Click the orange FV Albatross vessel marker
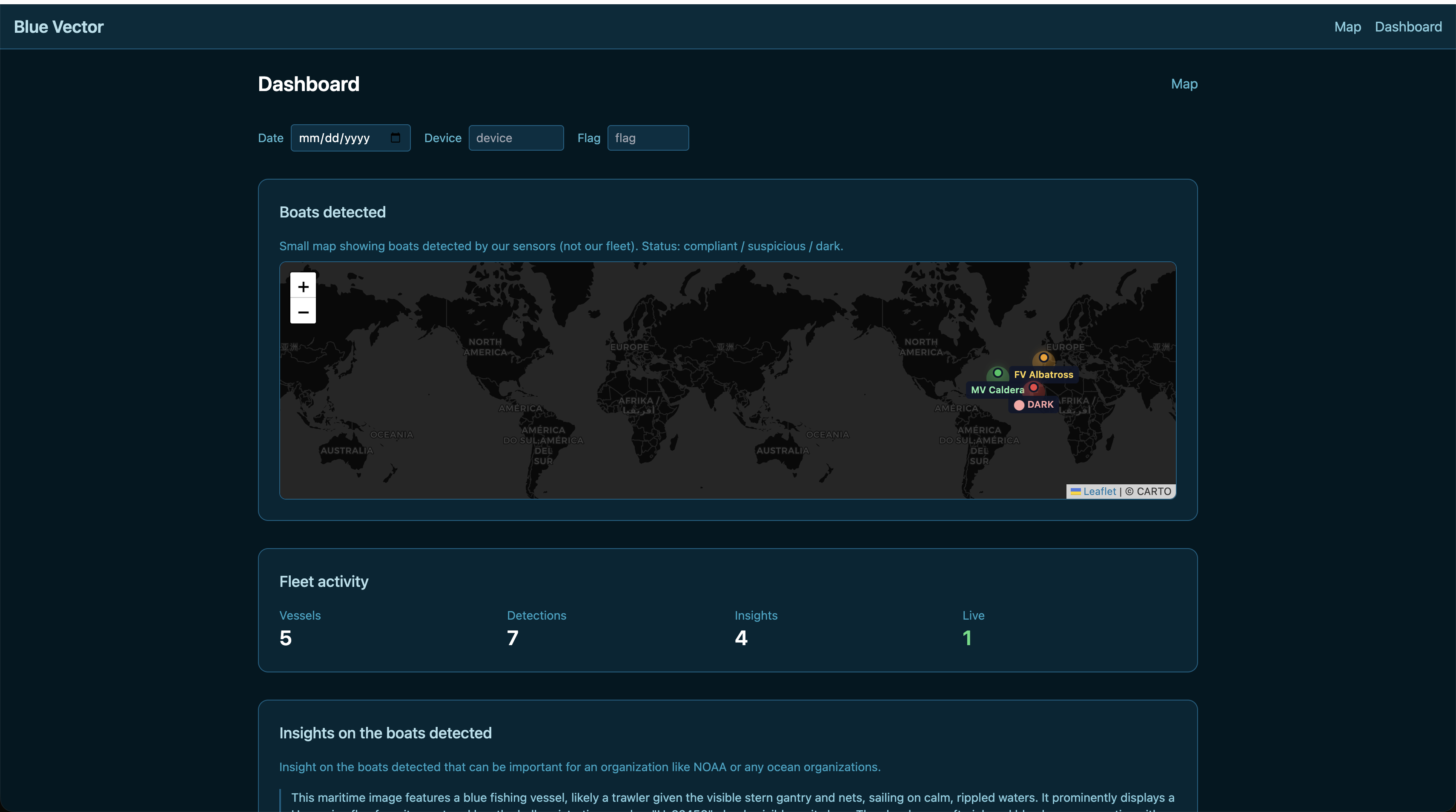 point(1043,357)
